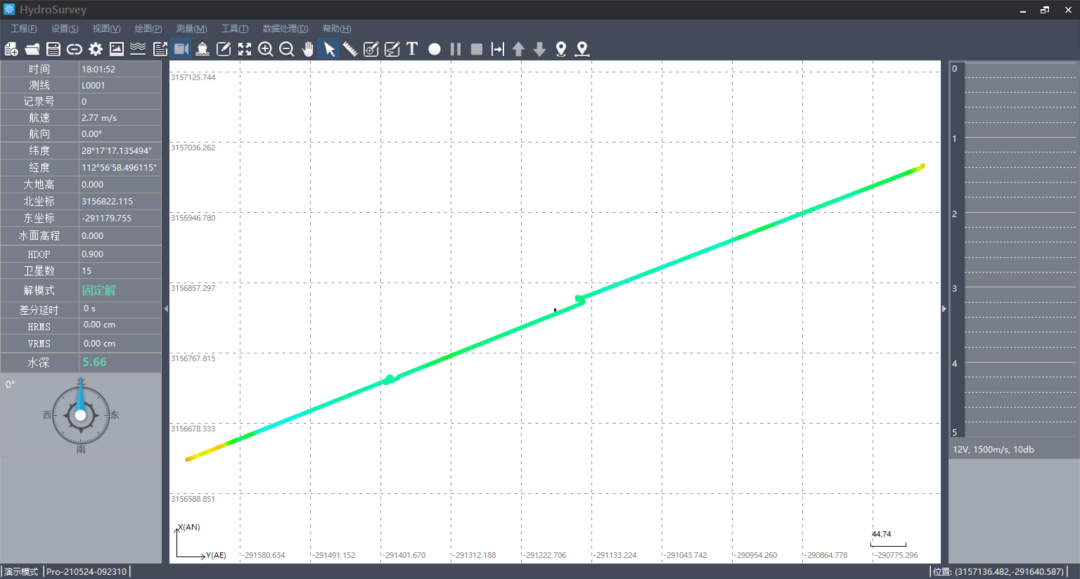The image size is (1080, 579).
Task: Click the 固定解 solution mode value
Action: click(x=98, y=291)
